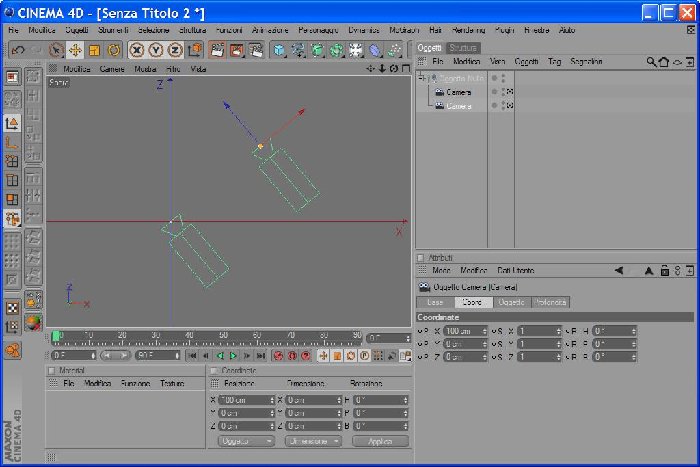Viewport: 700px width, 467px height.
Task: Click the green timeline playhead at frame 0
Action: click(56, 337)
